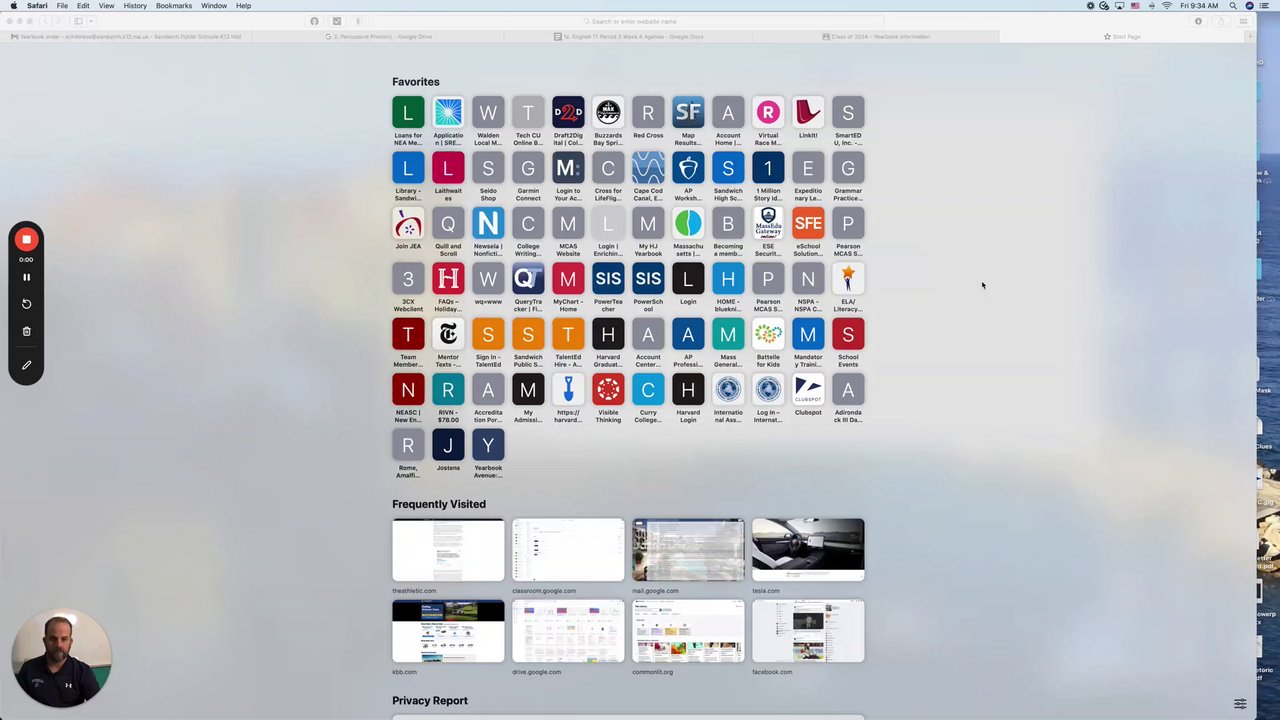Image resolution: width=1280 pixels, height=720 pixels.
Task: Open the Draft2Digital favorite
Action: tap(568, 113)
